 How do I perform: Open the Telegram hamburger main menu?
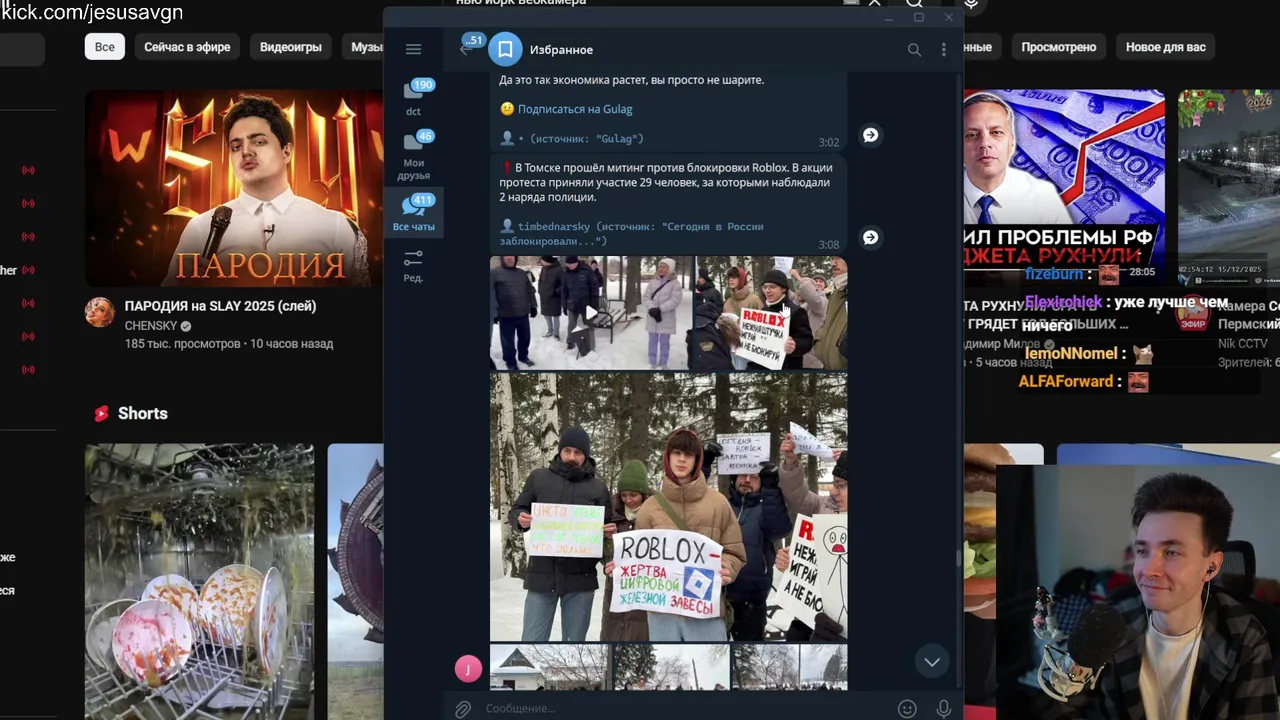pyautogui.click(x=413, y=49)
